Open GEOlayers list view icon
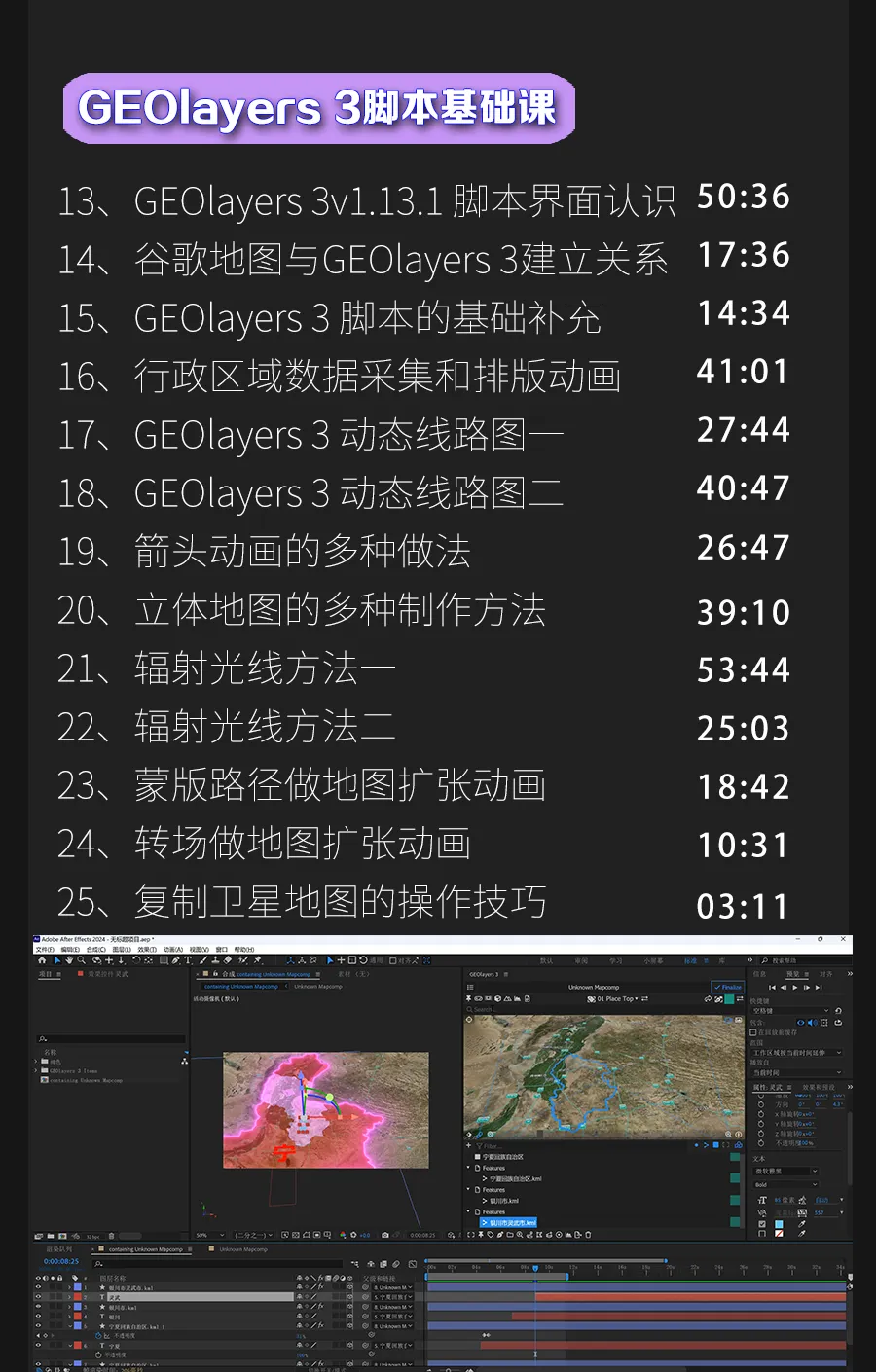 (470, 988)
